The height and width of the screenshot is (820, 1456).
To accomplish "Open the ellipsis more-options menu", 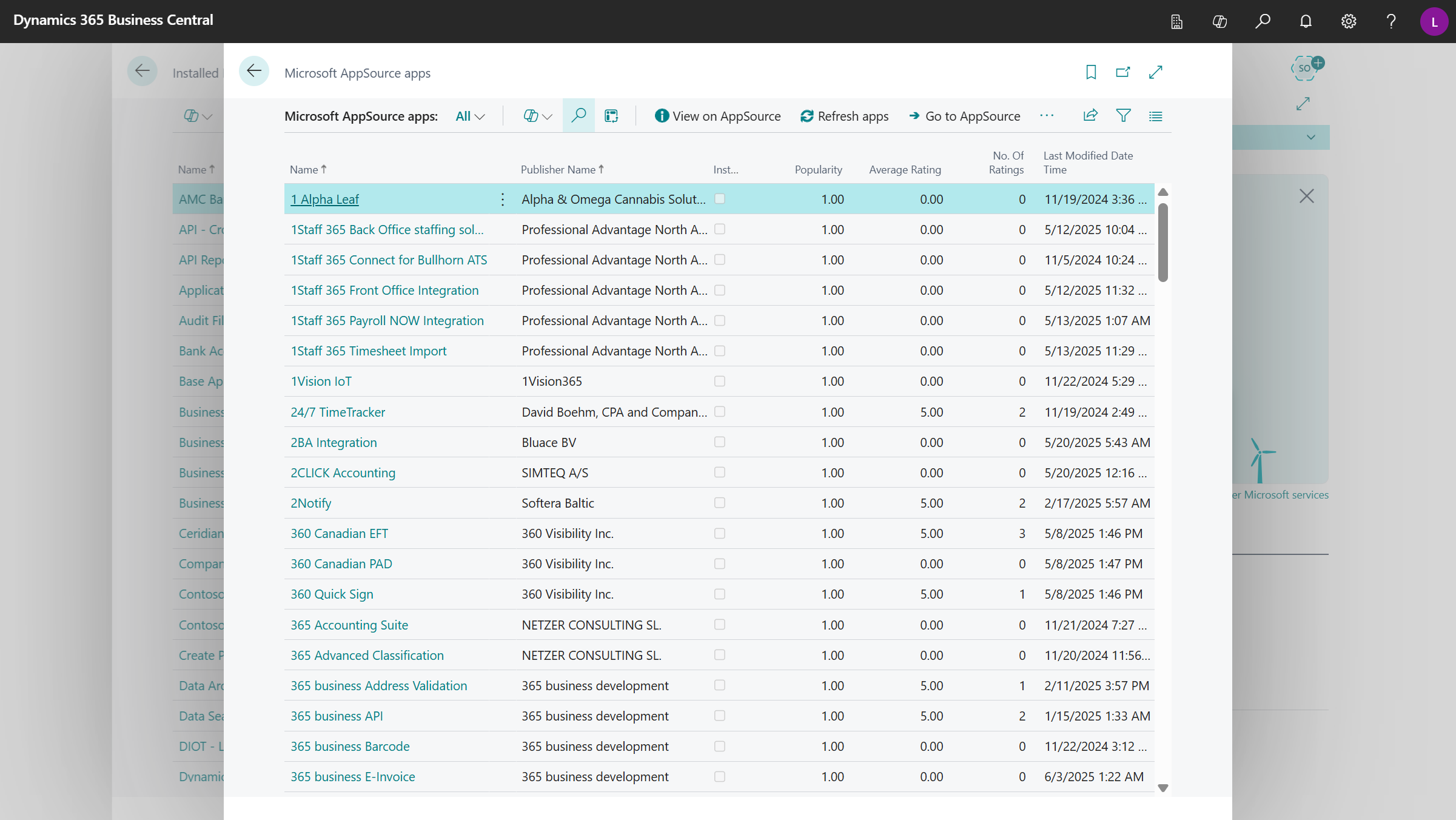I will tap(1047, 115).
